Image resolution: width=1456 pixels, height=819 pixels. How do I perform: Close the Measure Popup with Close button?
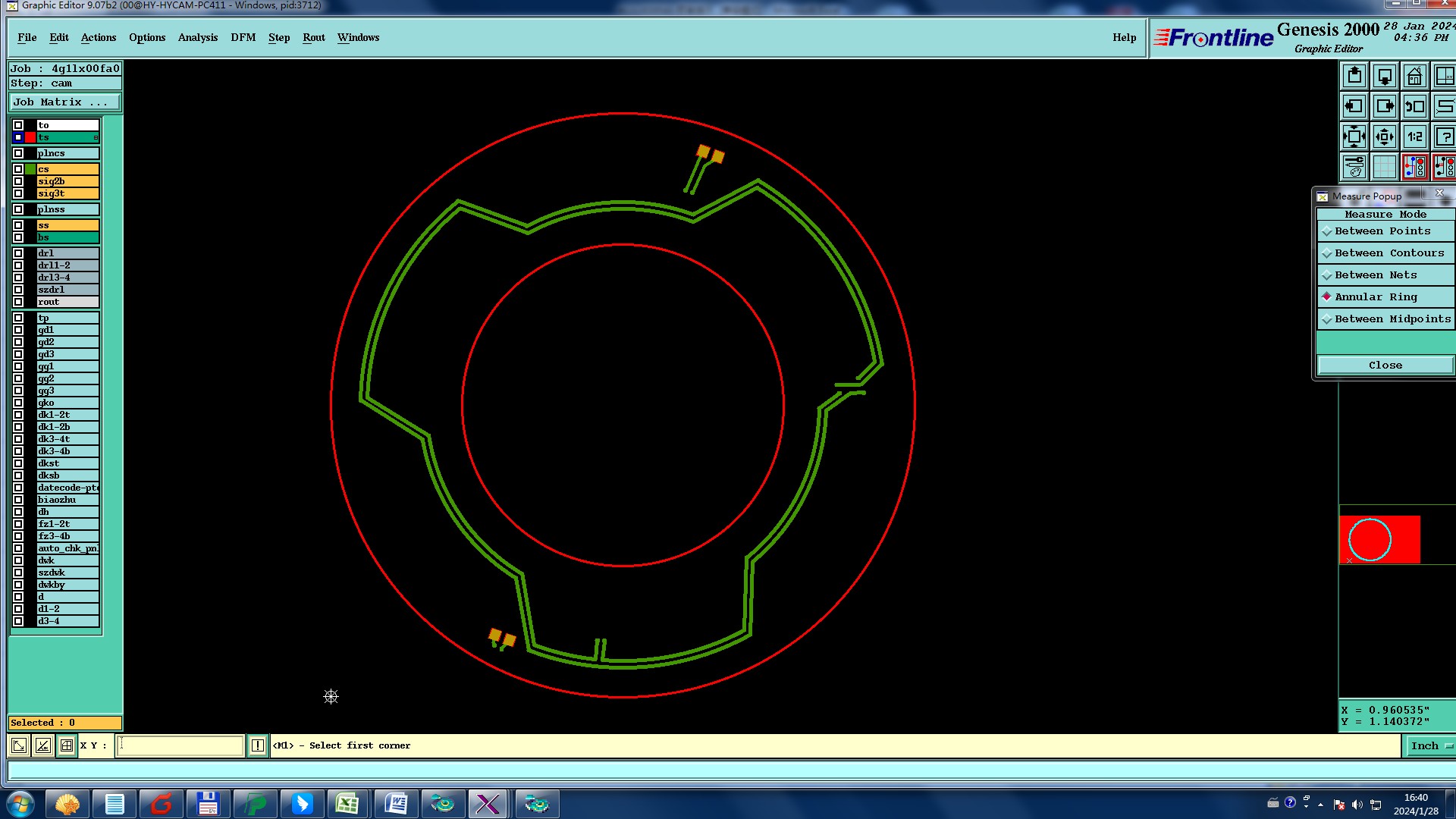coord(1385,366)
